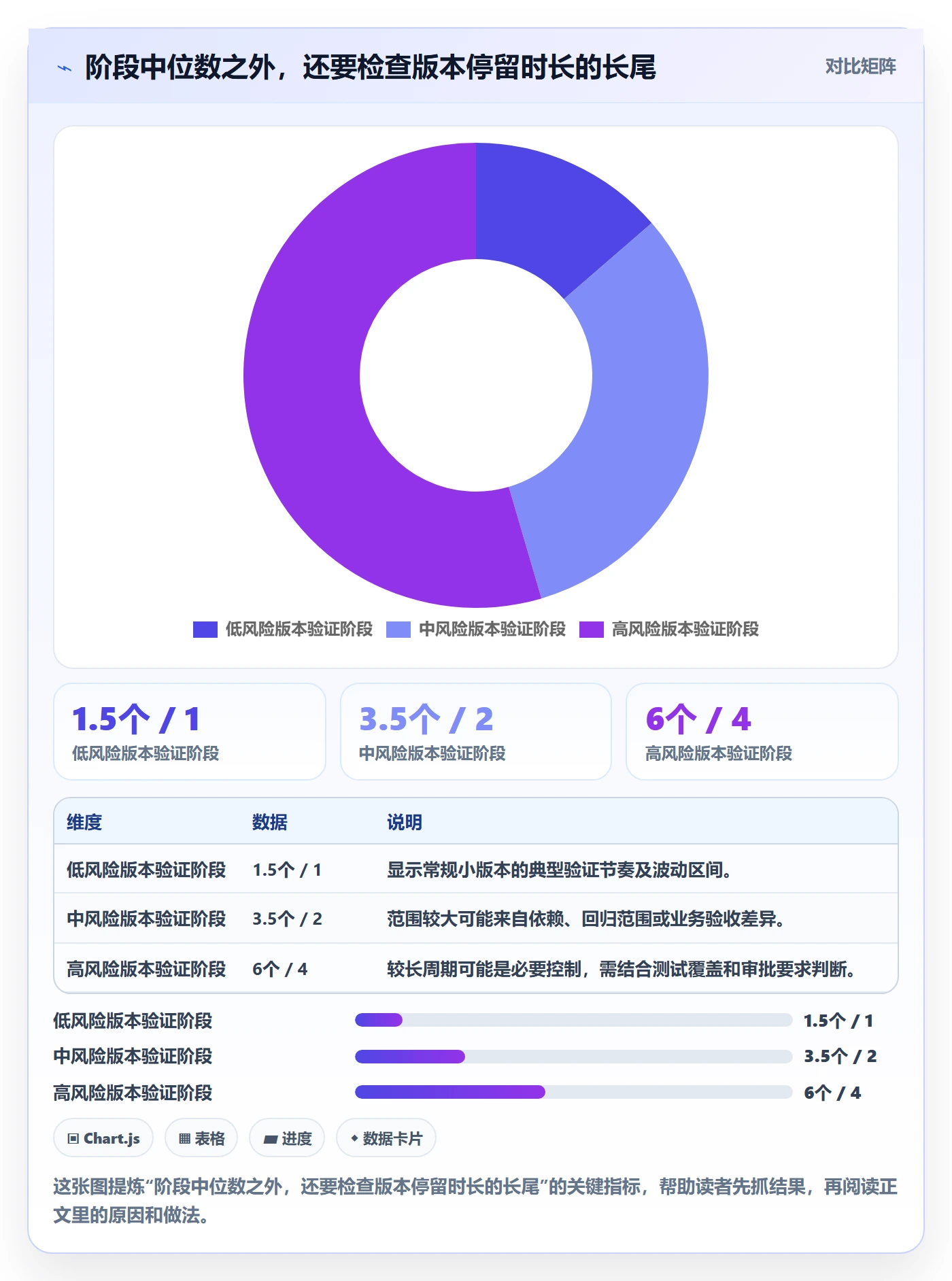Click progress value 1.5个 / 1
Image resolution: width=952 pixels, height=1281 pixels.
click(x=838, y=1021)
